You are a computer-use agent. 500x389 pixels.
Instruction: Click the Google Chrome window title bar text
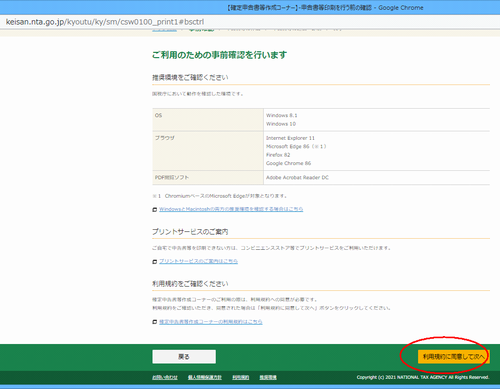(325, 8)
